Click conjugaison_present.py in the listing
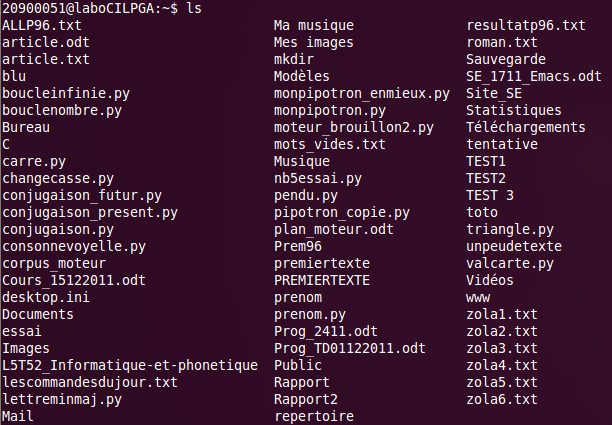Viewport: 612px width, 425px height. click(x=90, y=213)
